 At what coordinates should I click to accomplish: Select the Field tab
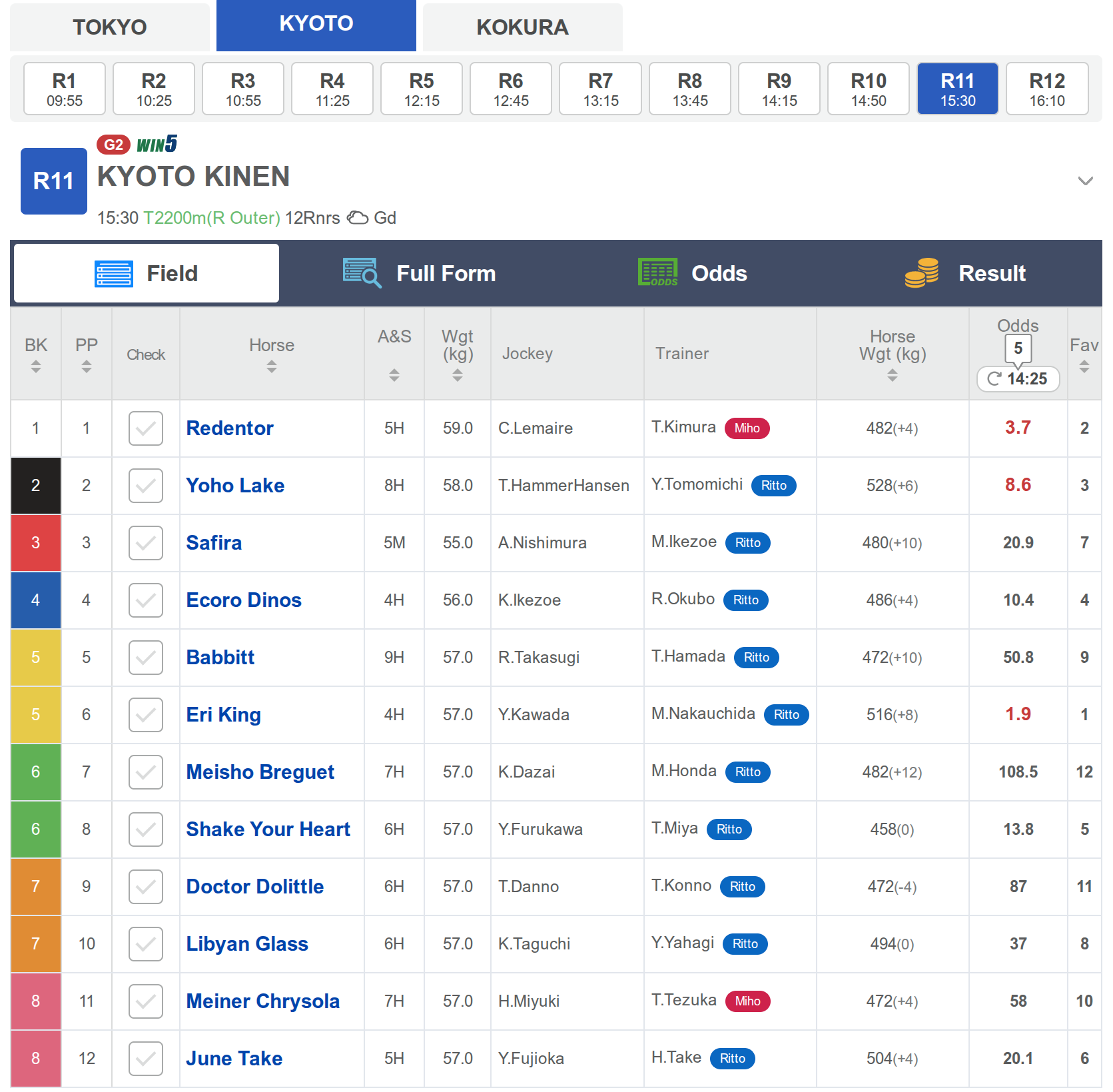pos(147,273)
